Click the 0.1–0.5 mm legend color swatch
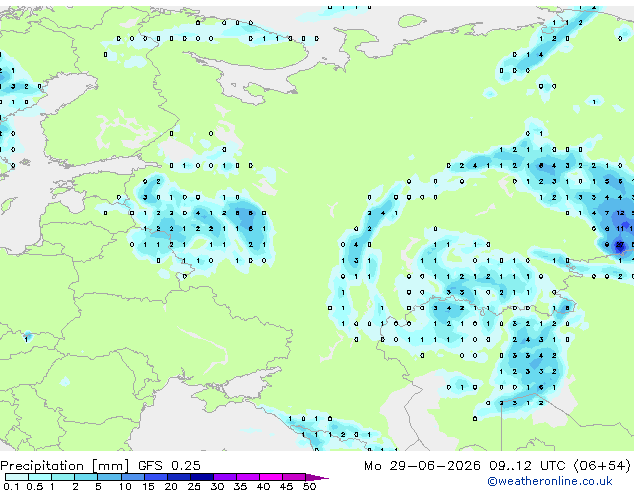The width and height of the screenshot is (634, 490). [x=17, y=477]
